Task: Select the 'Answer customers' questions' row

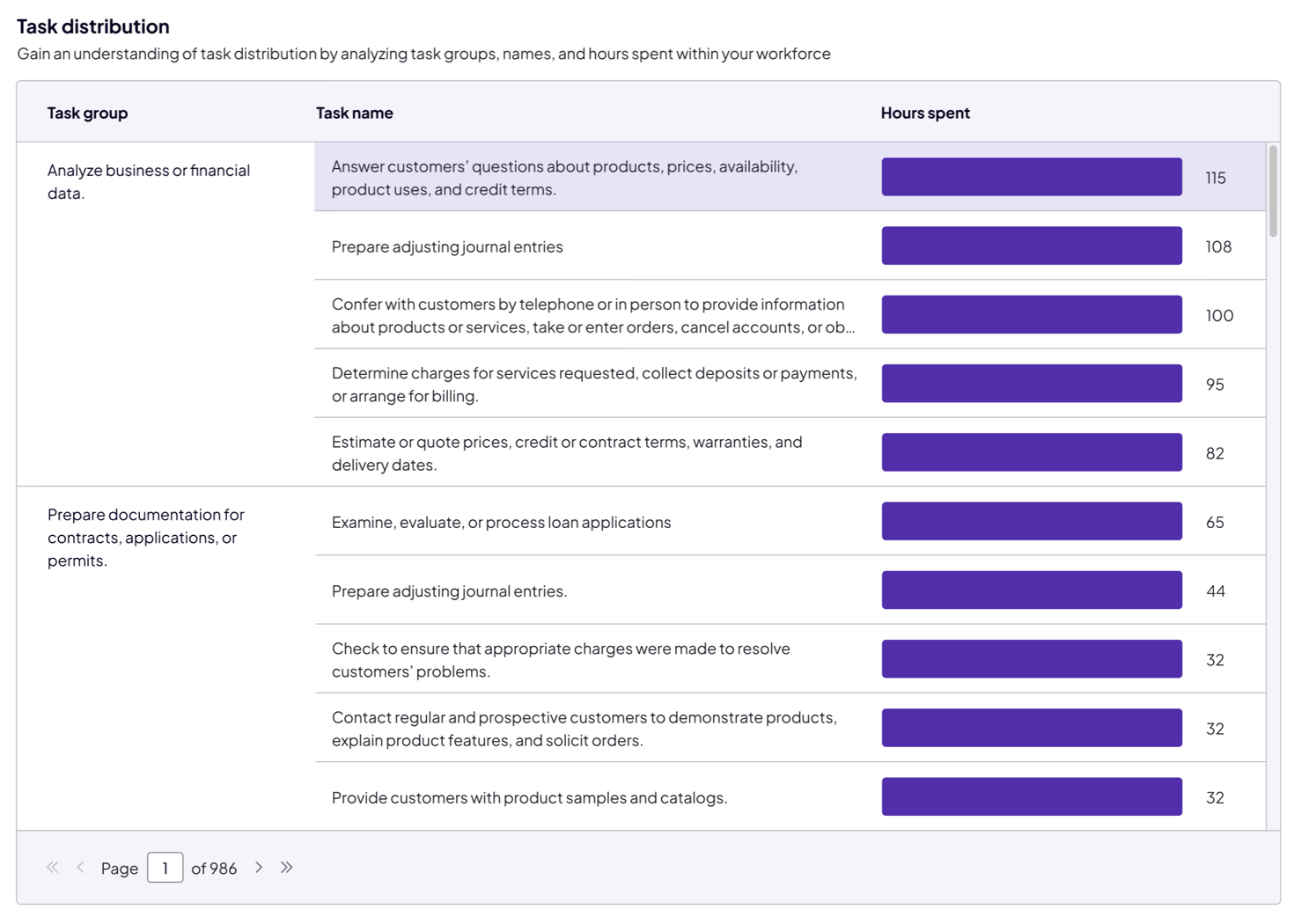Action: 564,178
